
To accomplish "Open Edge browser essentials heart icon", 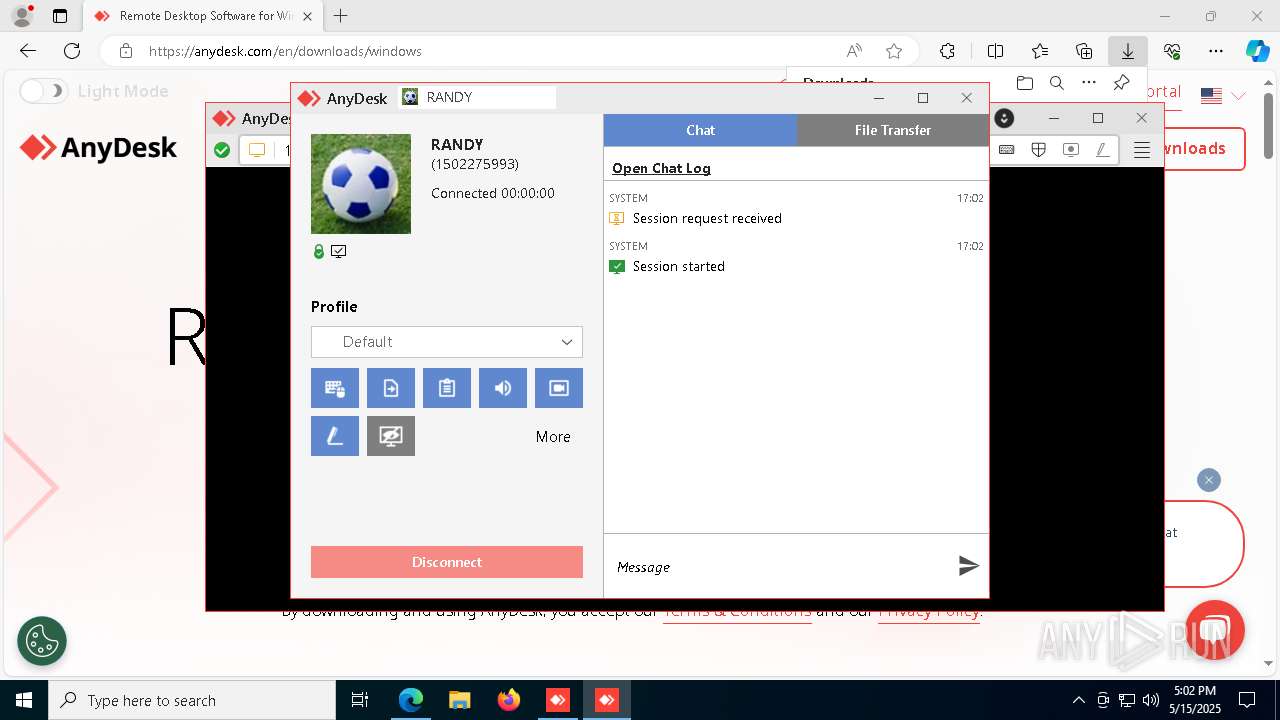I will click(1172, 51).
